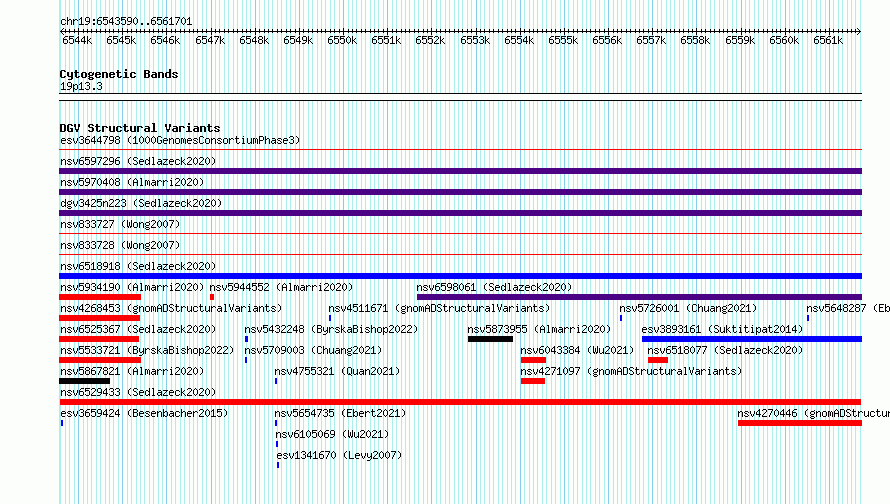Screen dimensions: 890x504
Task: Click the 19p13.3 band label
Action: (x=81, y=86)
